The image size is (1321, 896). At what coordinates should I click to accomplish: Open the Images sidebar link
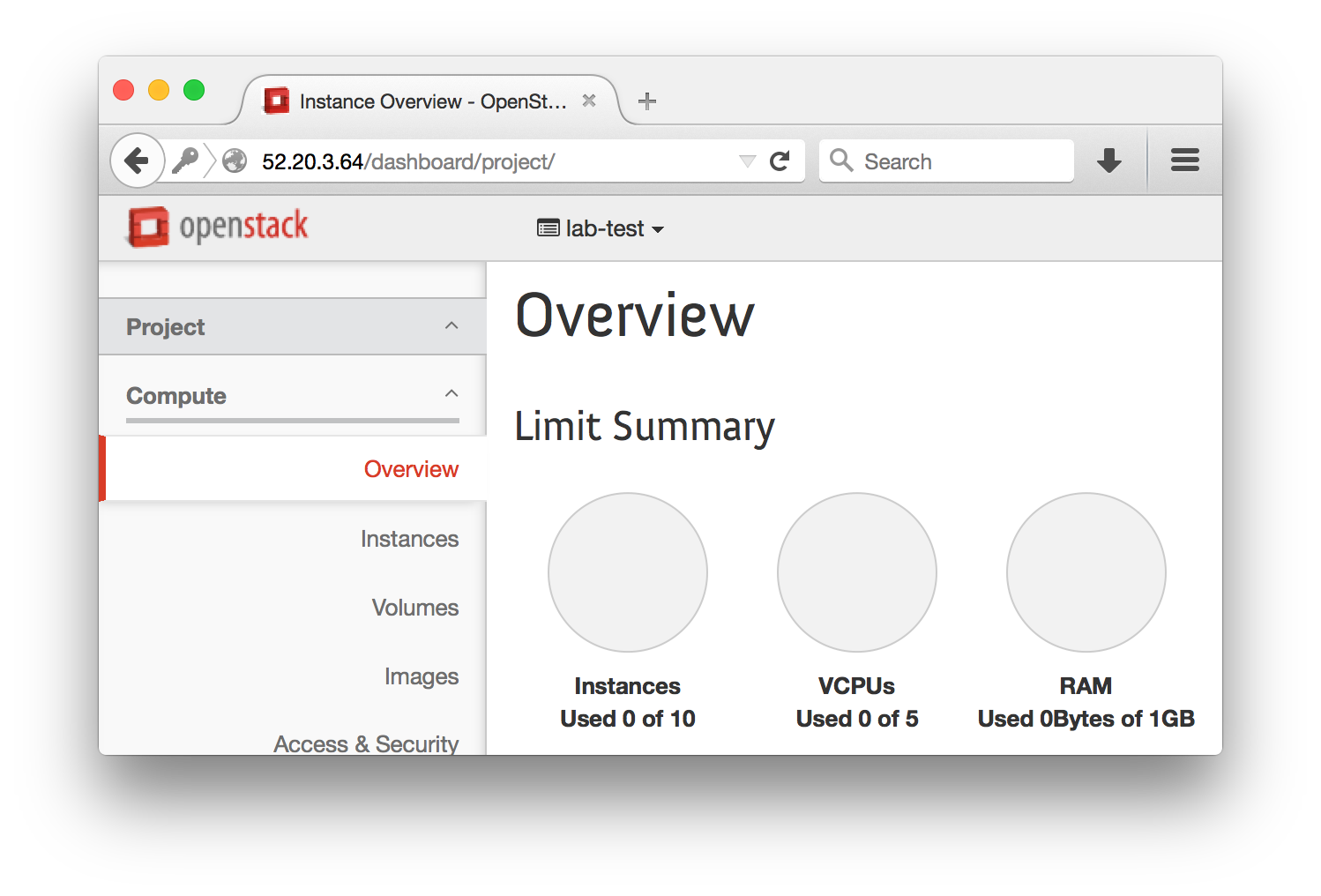(x=421, y=676)
